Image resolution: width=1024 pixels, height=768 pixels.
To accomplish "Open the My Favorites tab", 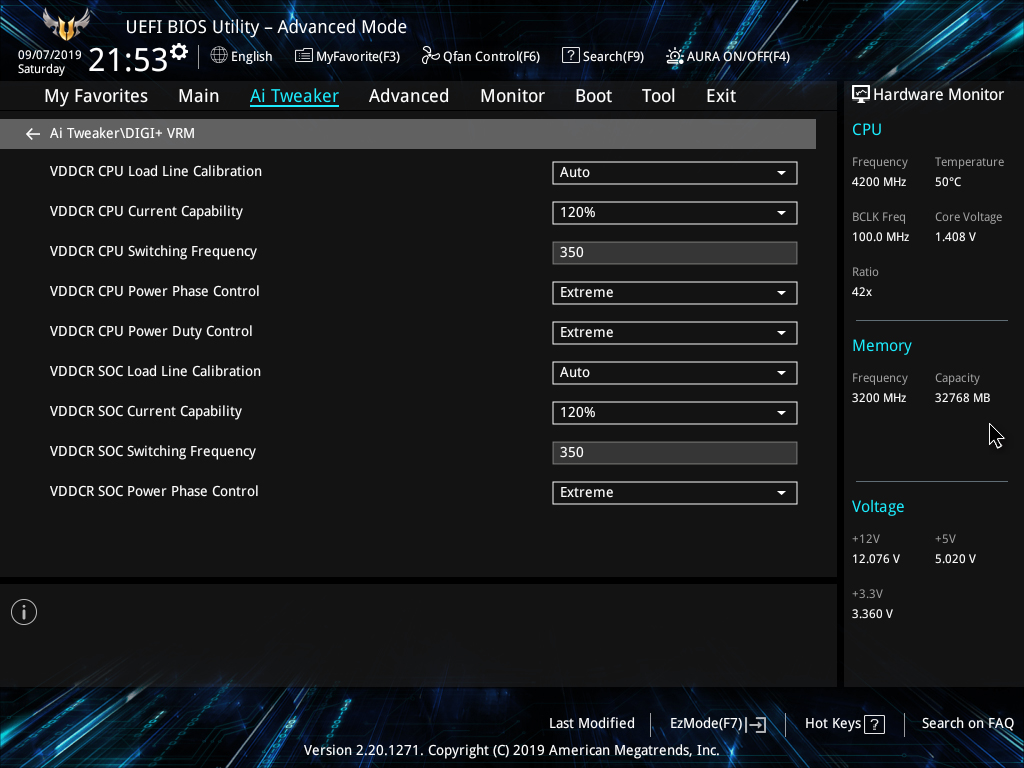I will tap(96, 96).
